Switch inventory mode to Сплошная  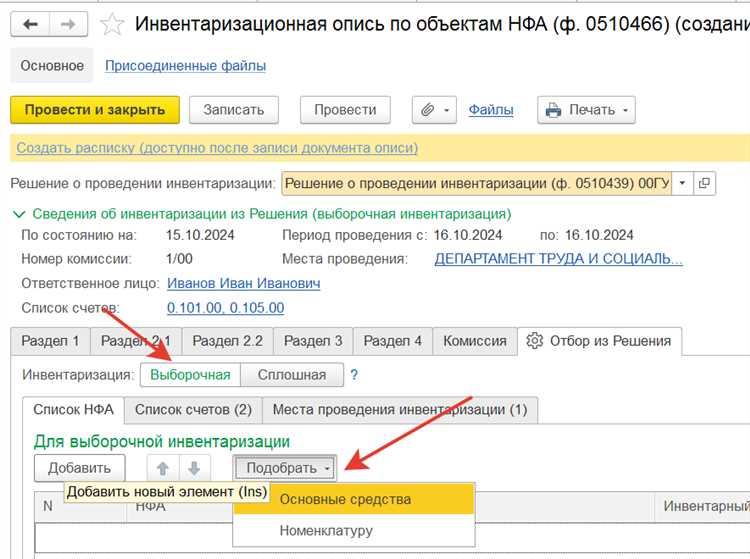(x=292, y=375)
